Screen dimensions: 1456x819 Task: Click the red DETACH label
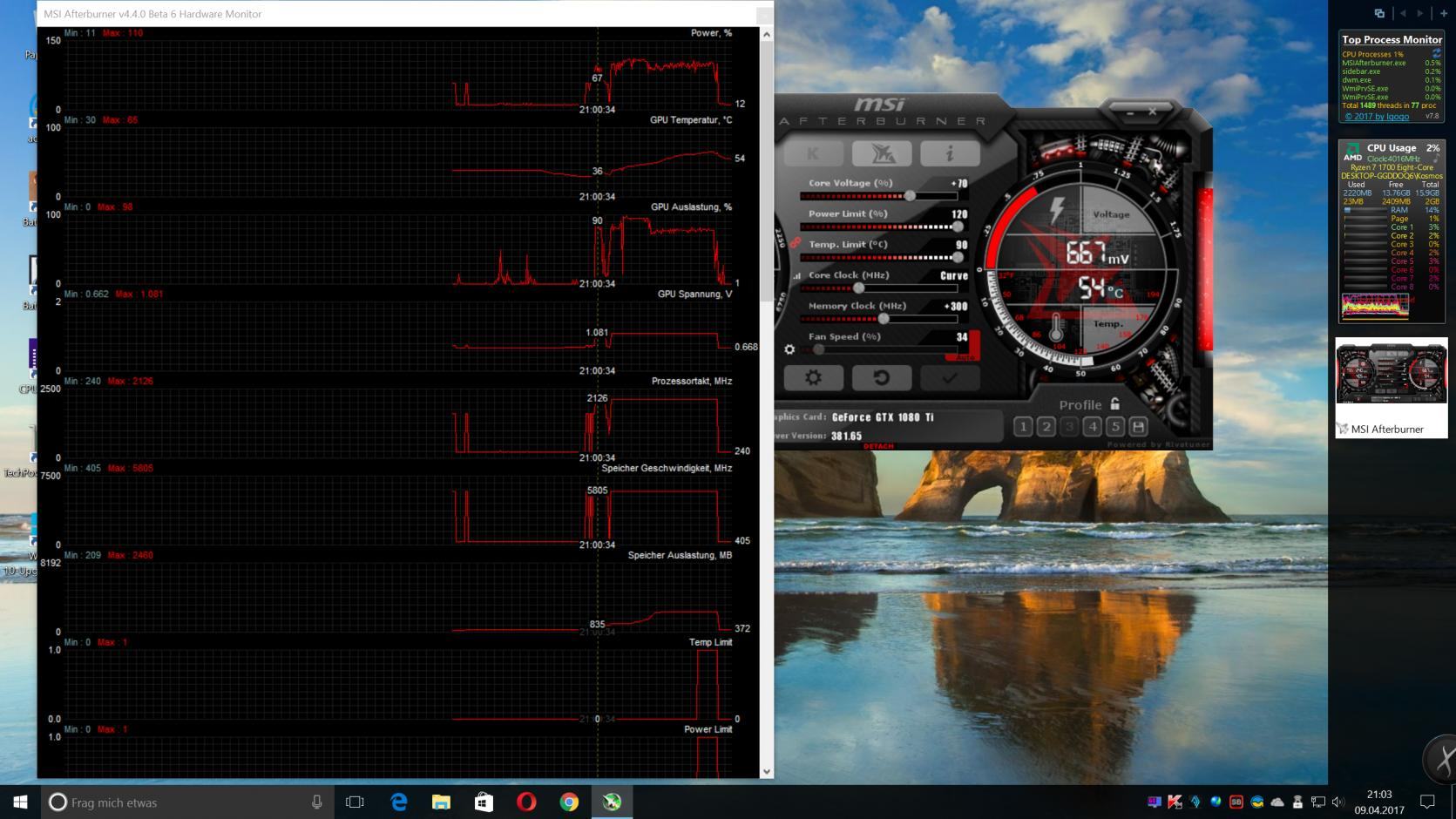(x=878, y=446)
